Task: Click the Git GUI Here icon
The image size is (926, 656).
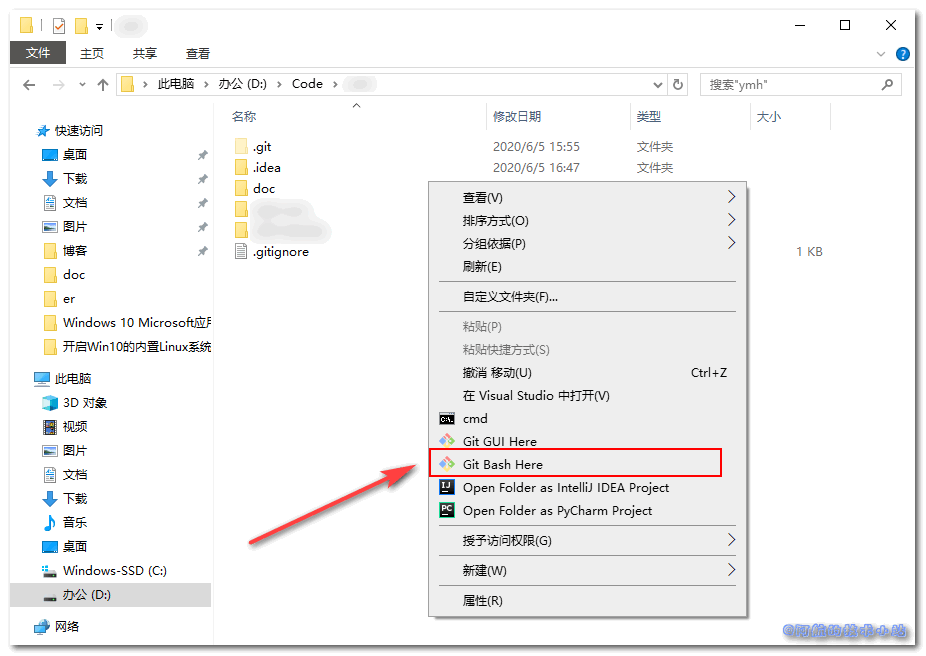Action: coord(447,441)
